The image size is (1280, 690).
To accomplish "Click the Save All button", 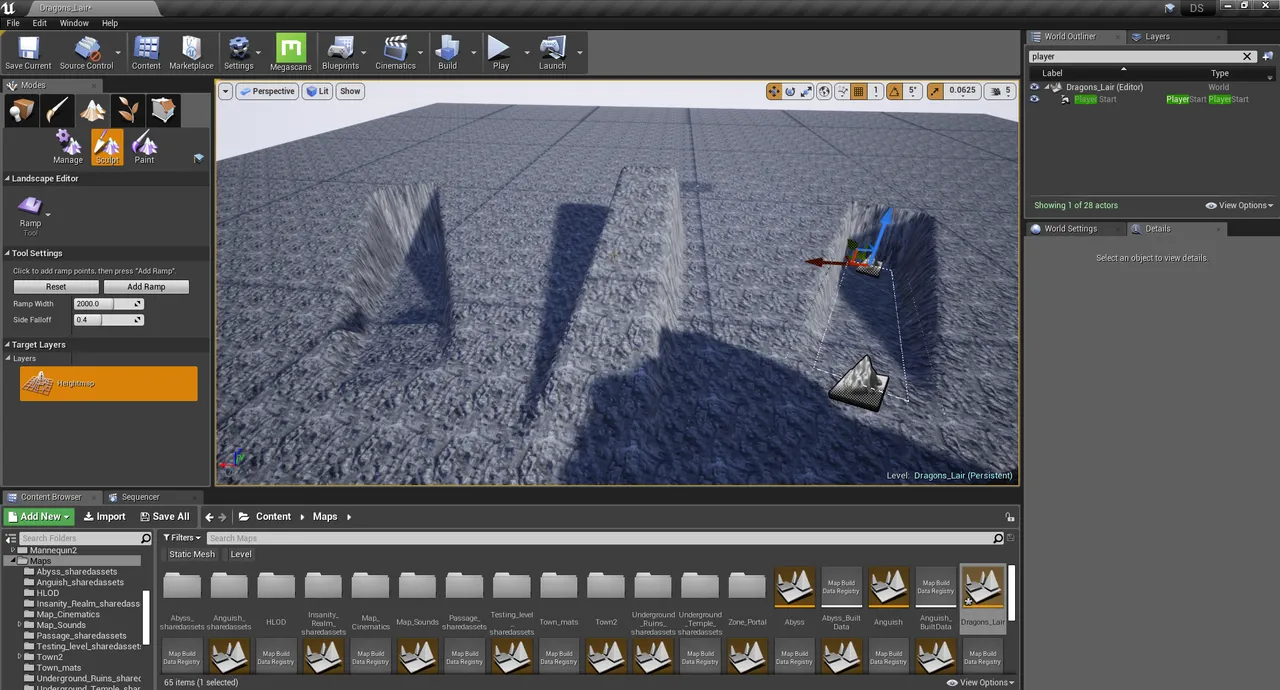I will (x=164, y=517).
